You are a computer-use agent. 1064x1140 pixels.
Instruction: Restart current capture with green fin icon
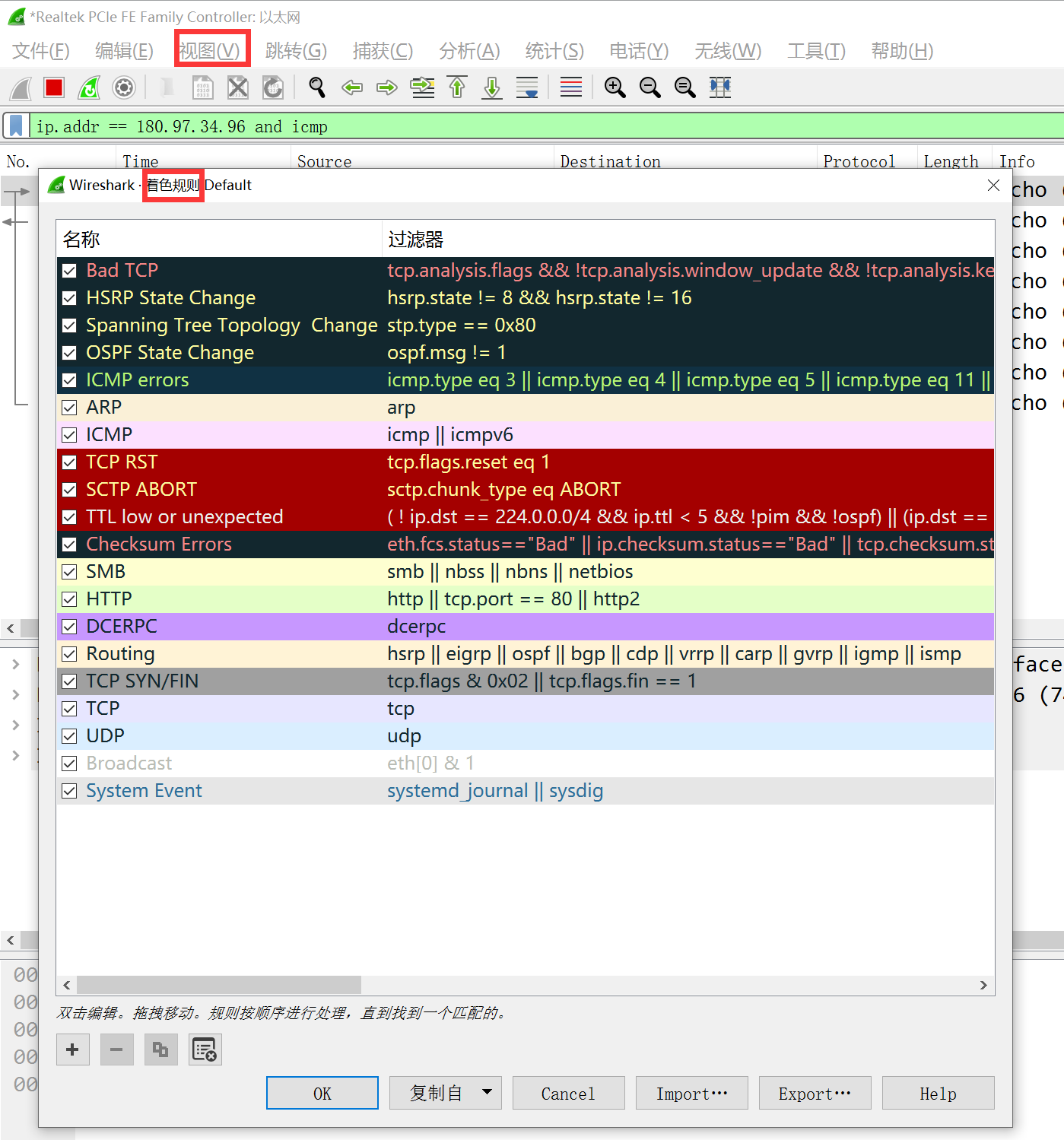click(x=89, y=88)
